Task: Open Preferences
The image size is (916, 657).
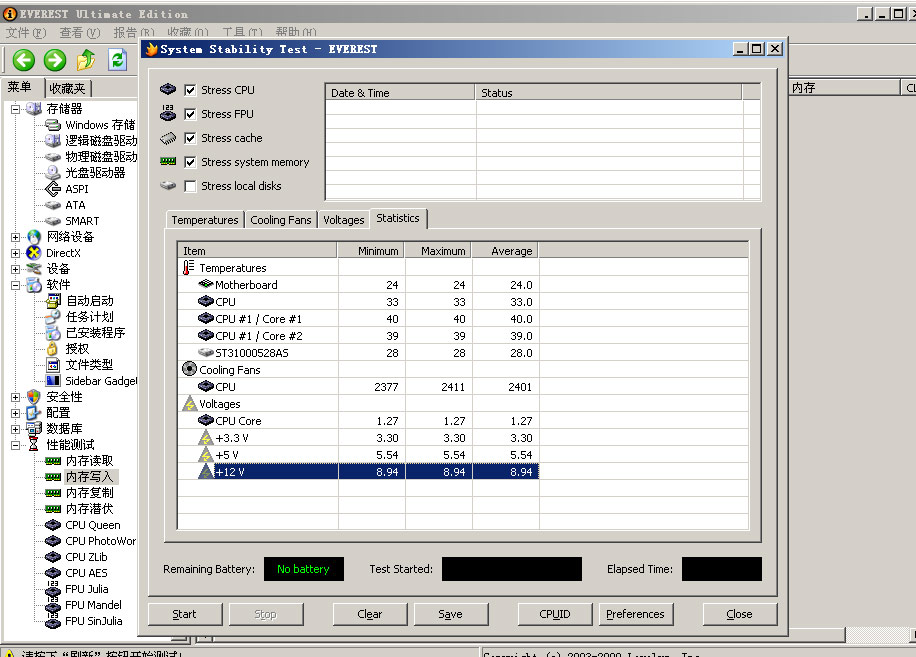Action: pos(636,614)
